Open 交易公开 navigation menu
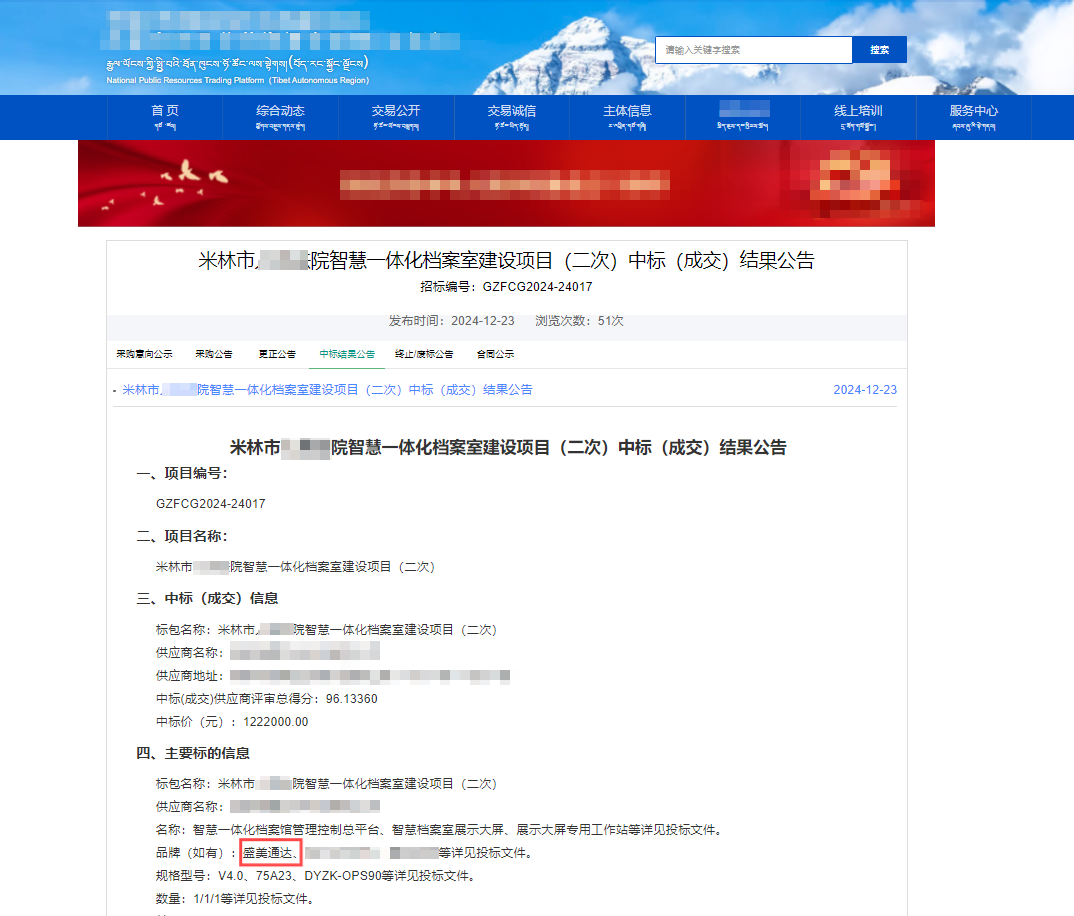Viewport: 1074px width, 916px height. point(396,116)
